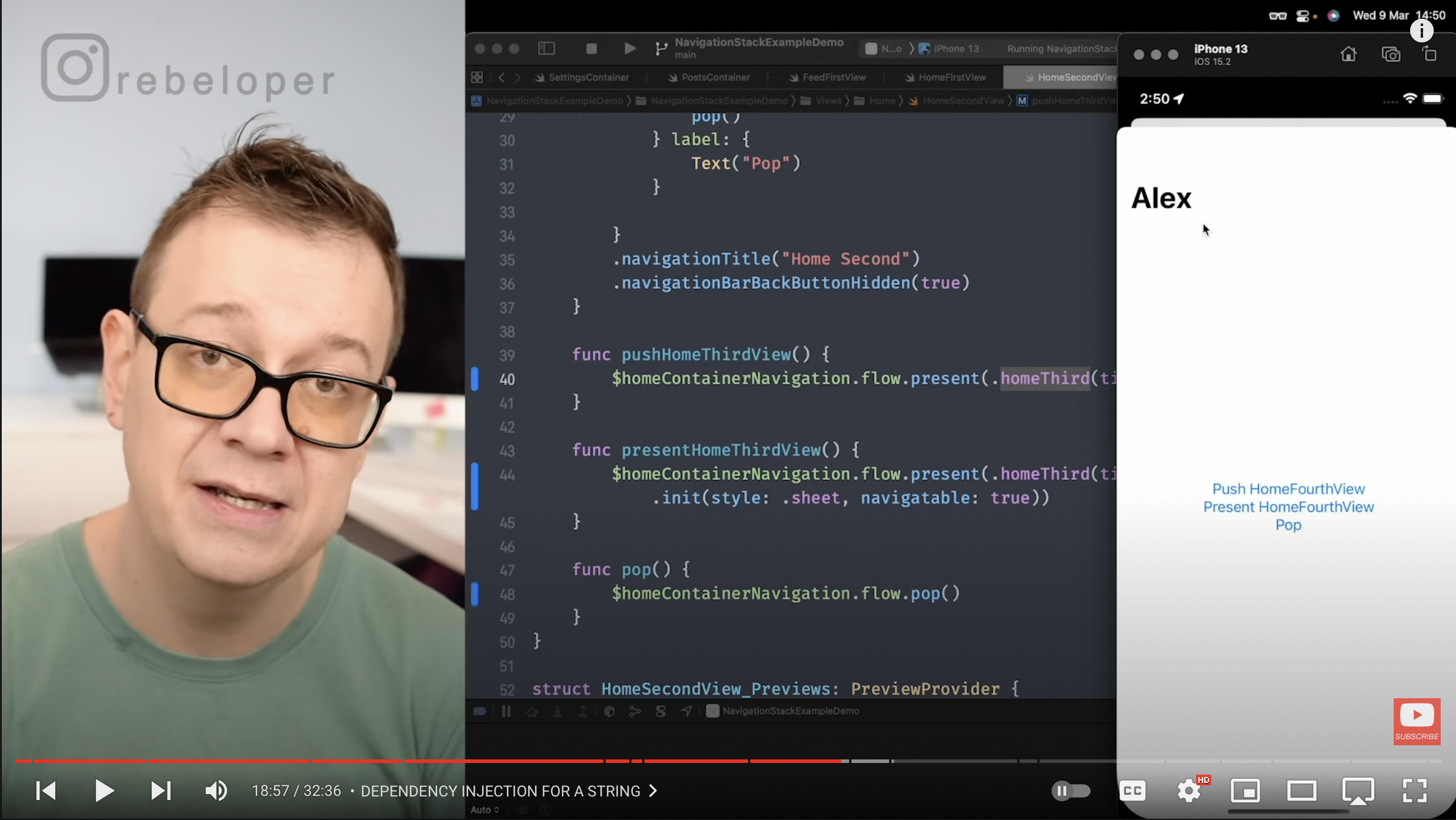1456x820 pixels.
Task: Open the video info card
Action: tap(1421, 31)
